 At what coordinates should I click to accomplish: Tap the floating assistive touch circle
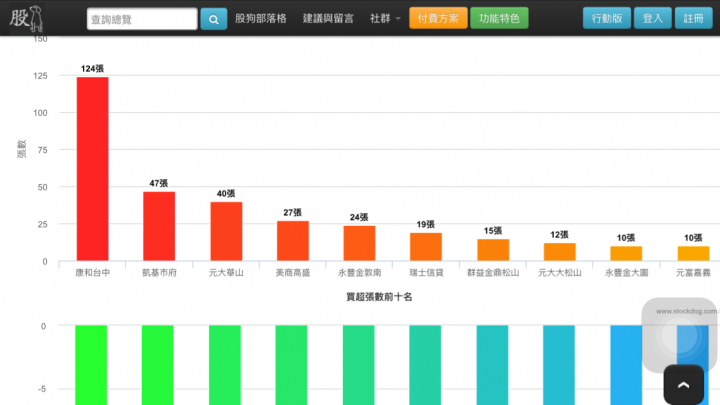[680, 336]
